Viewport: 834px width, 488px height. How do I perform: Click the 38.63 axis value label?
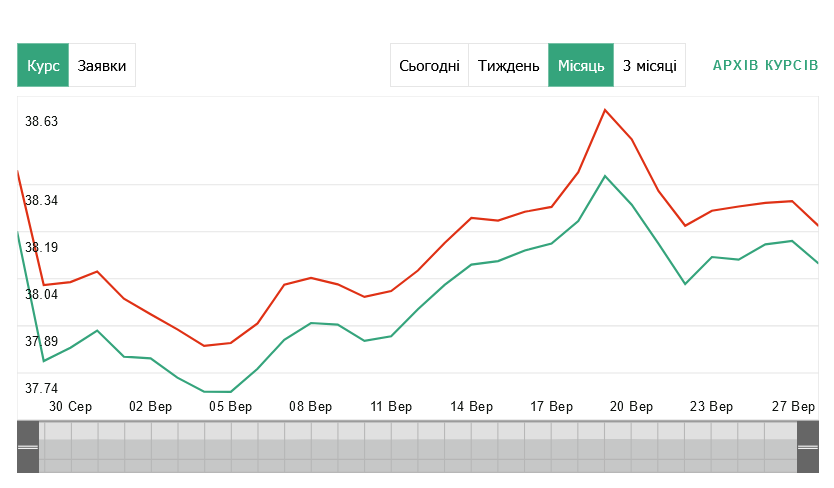[42, 122]
